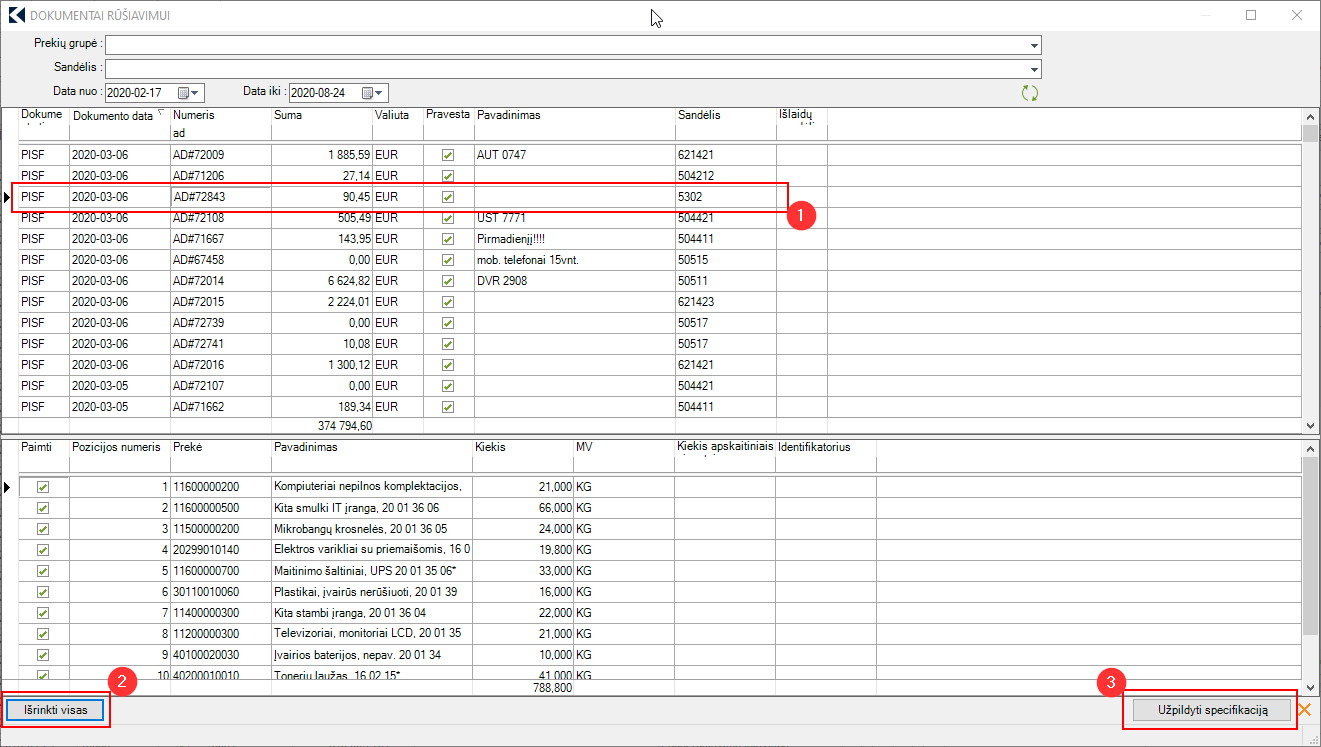This screenshot has width=1321, height=747.
Task: Open calendar picker for Data nuo
Action: click(184, 93)
